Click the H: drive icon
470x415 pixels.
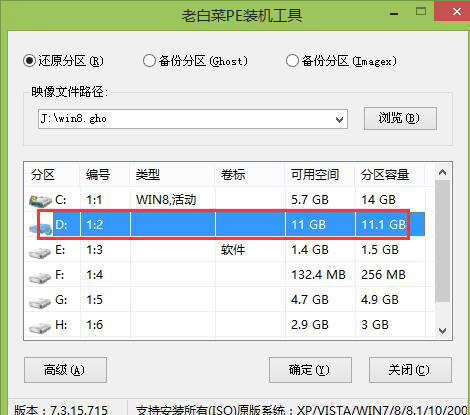(x=40, y=327)
